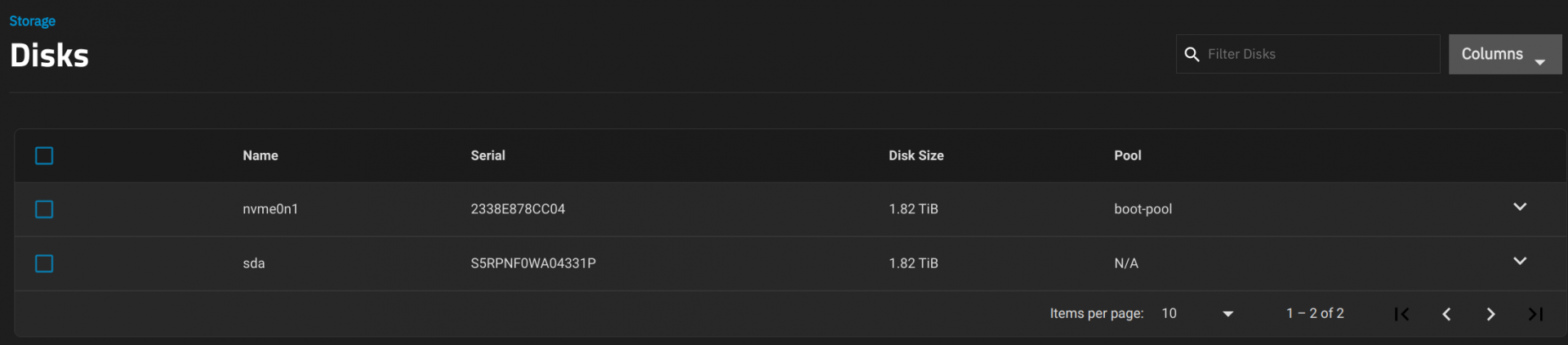Expand the sda disk row chevron
Viewport: 1568px width, 345px height.
1520,261
